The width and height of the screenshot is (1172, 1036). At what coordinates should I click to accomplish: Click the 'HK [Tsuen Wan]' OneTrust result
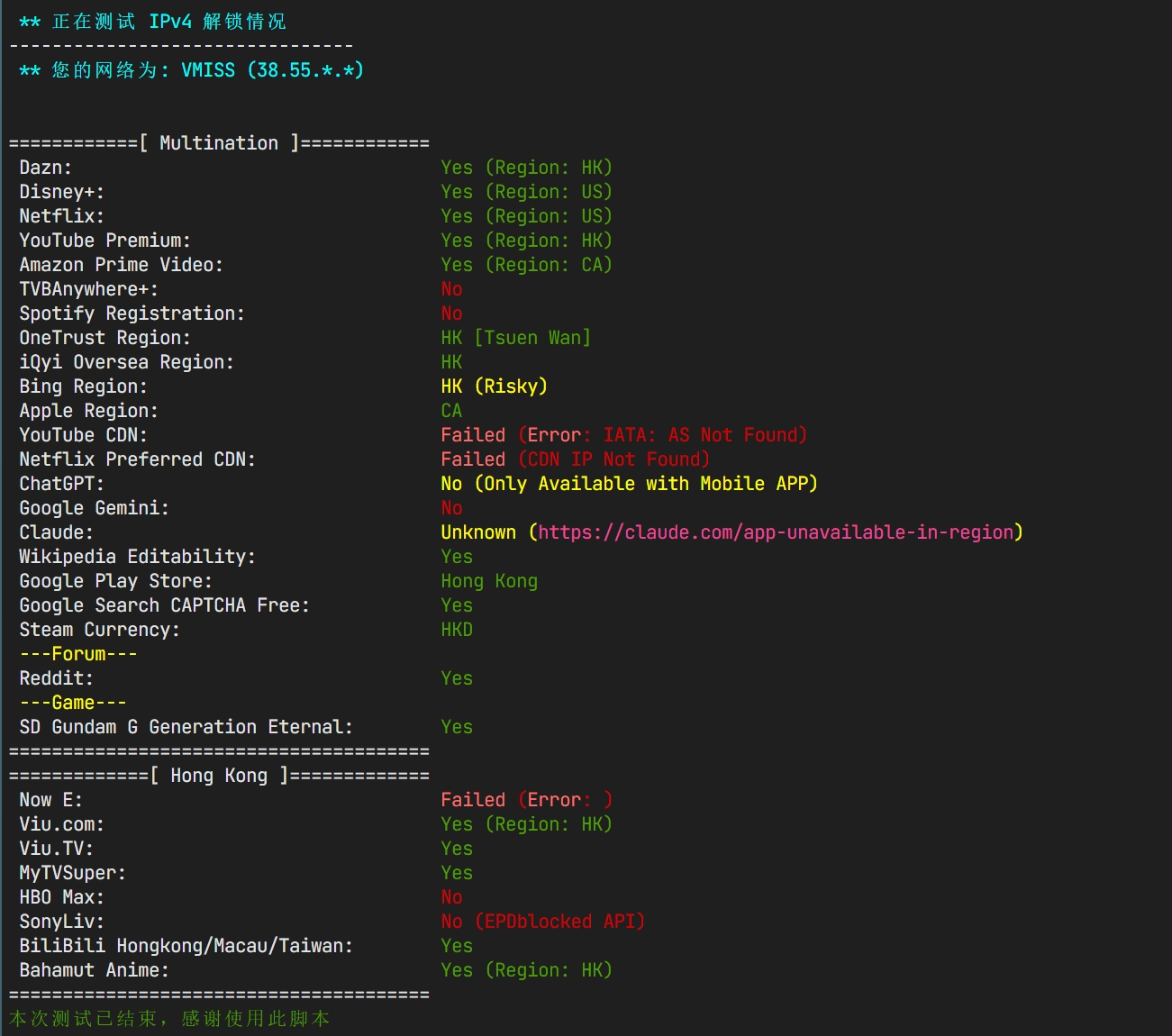coord(515,338)
